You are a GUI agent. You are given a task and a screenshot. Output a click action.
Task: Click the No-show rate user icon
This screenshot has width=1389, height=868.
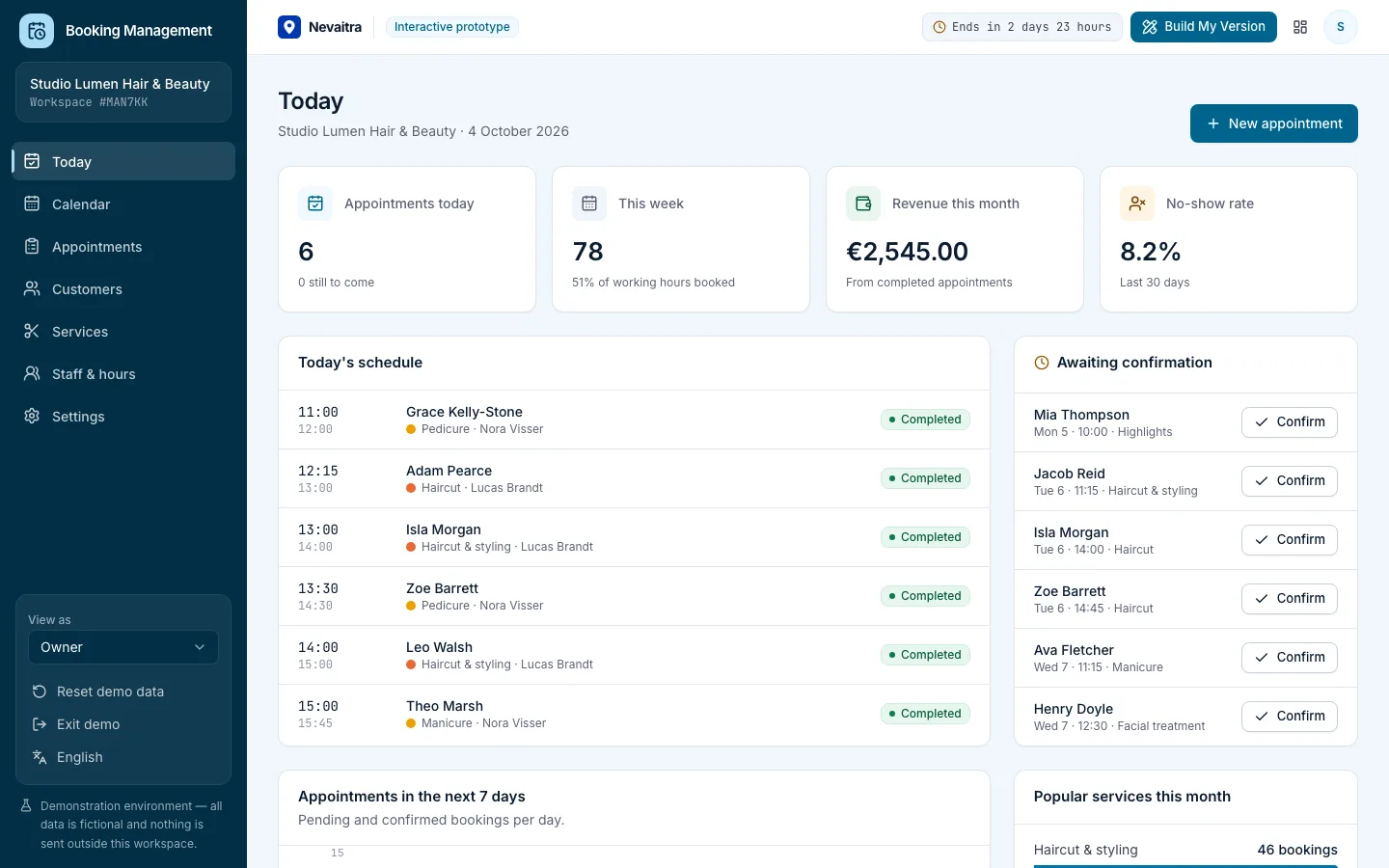coord(1137,203)
